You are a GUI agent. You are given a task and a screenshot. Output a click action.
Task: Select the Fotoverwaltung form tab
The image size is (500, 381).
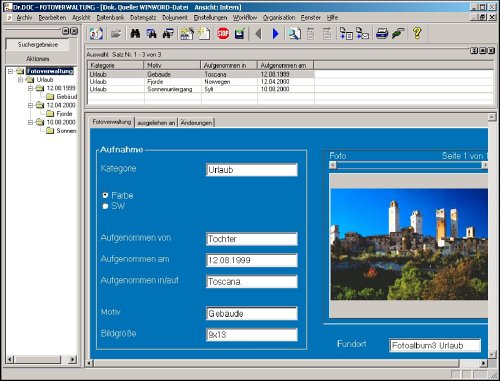(112, 122)
